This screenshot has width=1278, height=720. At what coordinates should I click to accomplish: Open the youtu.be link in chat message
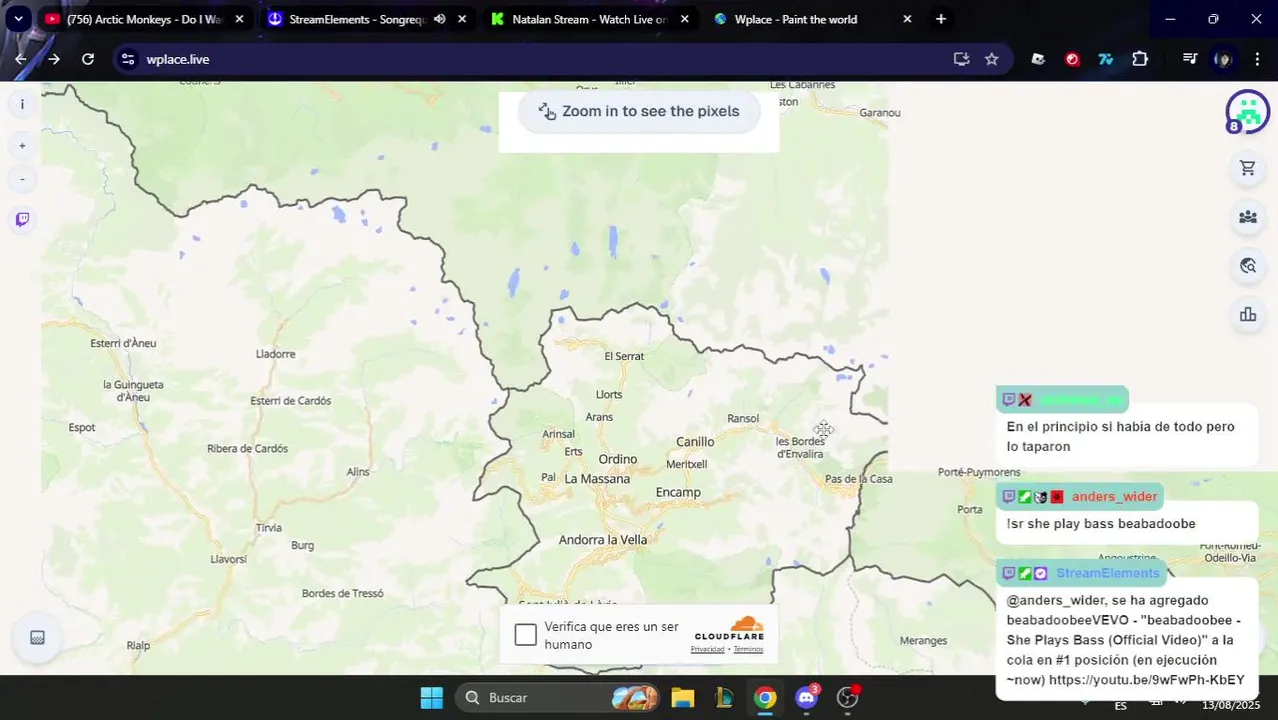tap(1146, 680)
